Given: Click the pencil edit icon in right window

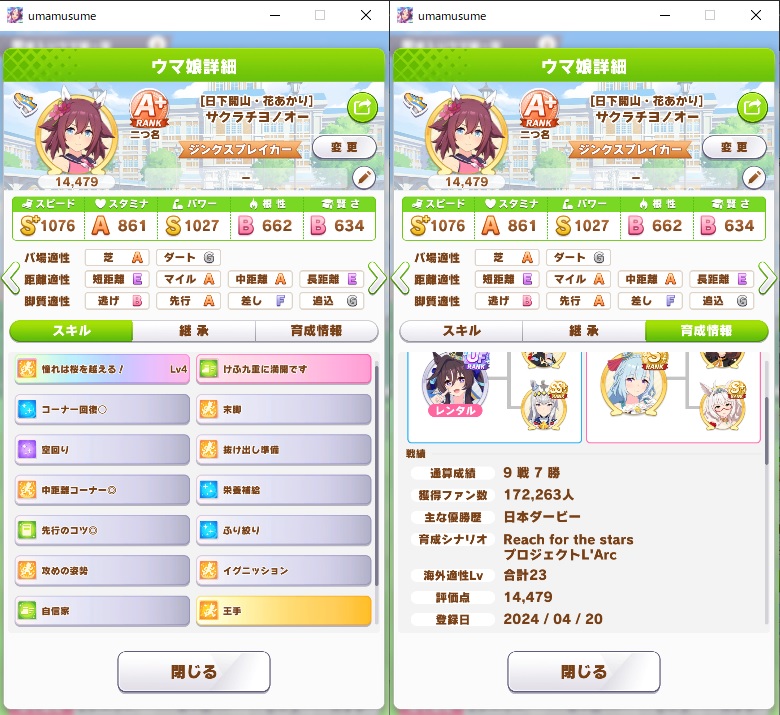Looking at the screenshot, I should 754,177.
